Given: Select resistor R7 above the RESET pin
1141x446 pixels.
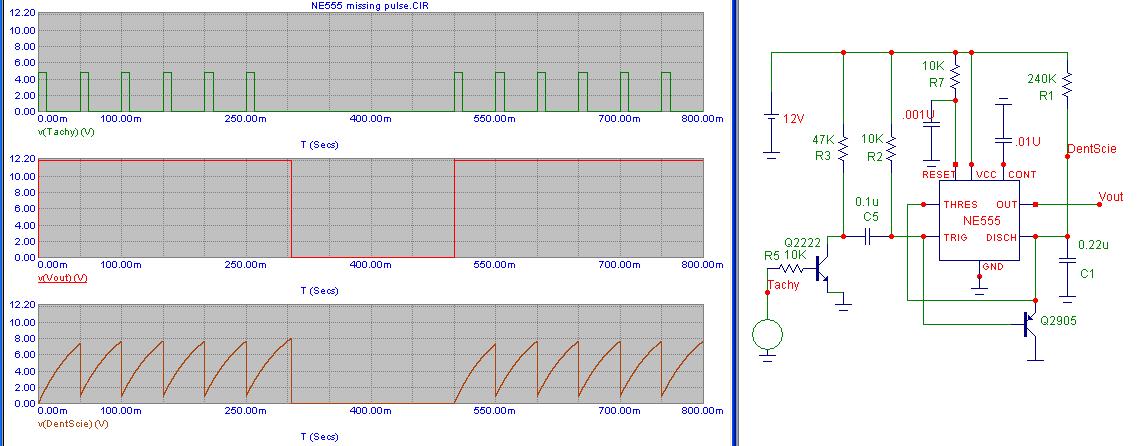Looking at the screenshot, I should pos(955,76).
